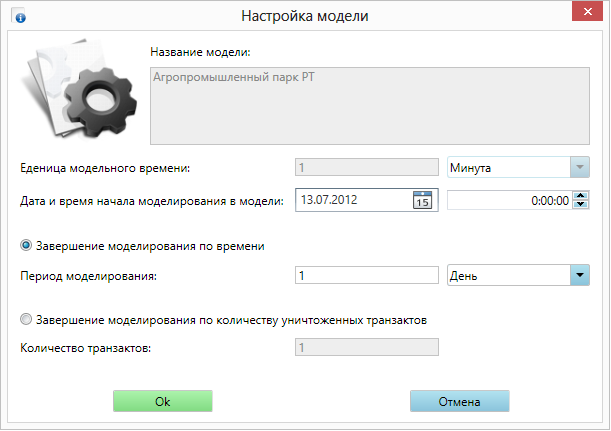Select termination by destroyed transacts radio button
This screenshot has width=611, height=431.
pos(26,320)
